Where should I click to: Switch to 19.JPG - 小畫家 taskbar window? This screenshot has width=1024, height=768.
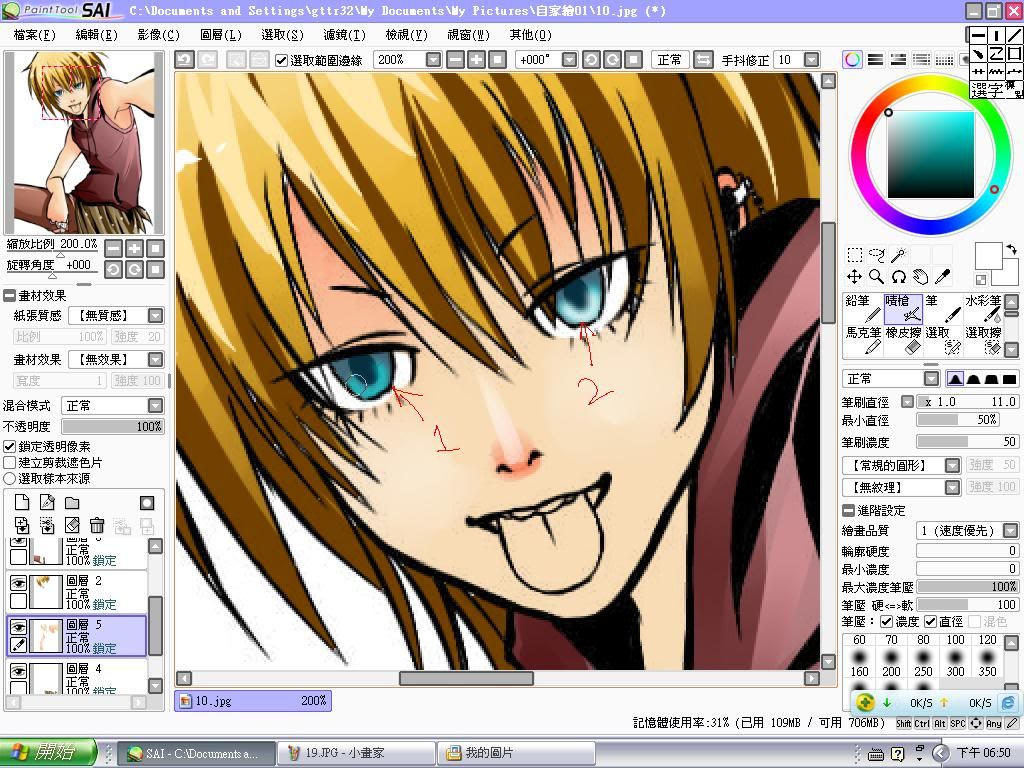(x=356, y=753)
